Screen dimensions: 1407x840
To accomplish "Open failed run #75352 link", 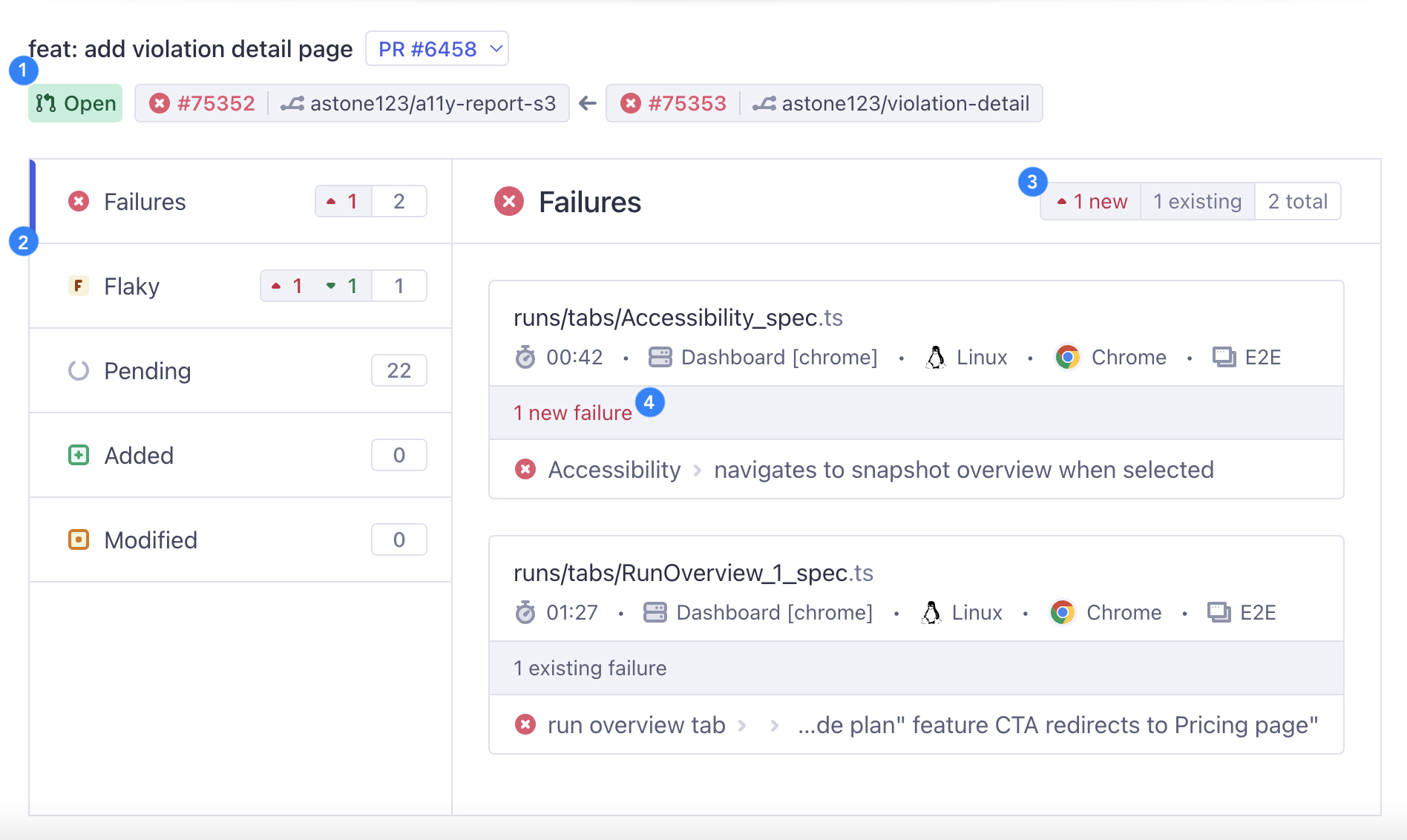I will [x=203, y=103].
